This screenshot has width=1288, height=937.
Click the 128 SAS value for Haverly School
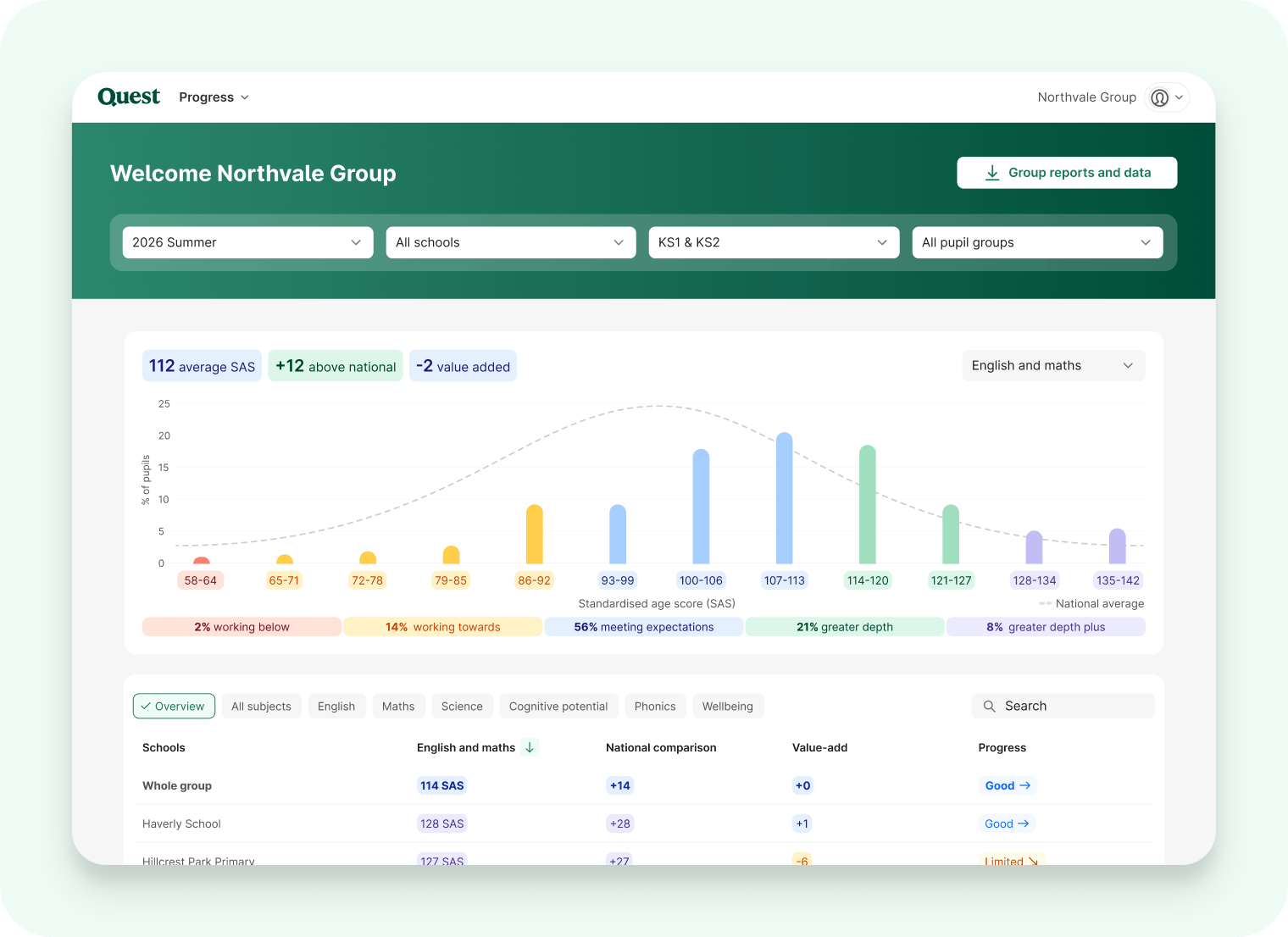pos(442,823)
